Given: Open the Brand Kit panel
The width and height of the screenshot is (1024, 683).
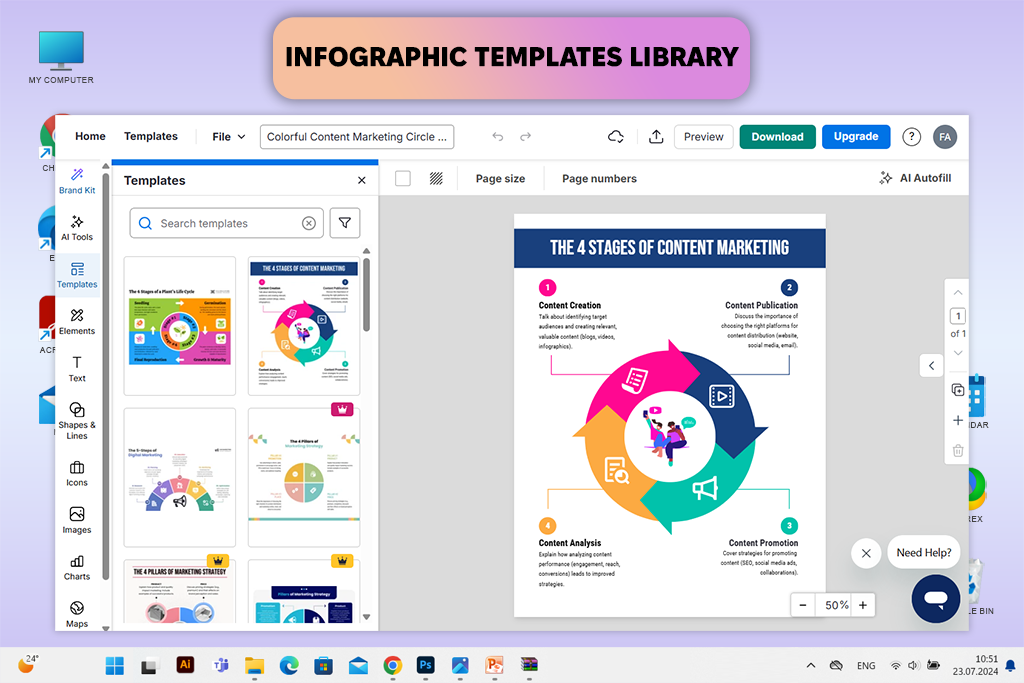Looking at the screenshot, I should (x=77, y=181).
